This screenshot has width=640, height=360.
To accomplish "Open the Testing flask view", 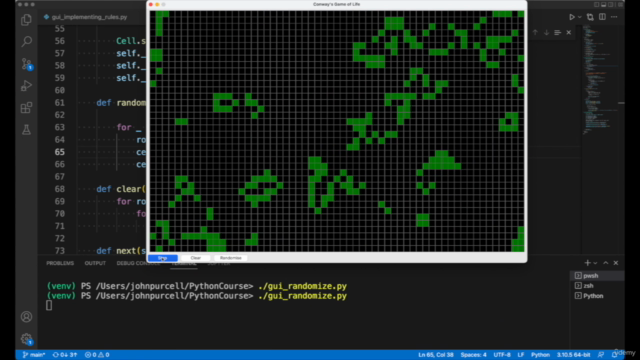I will pos(27,130).
